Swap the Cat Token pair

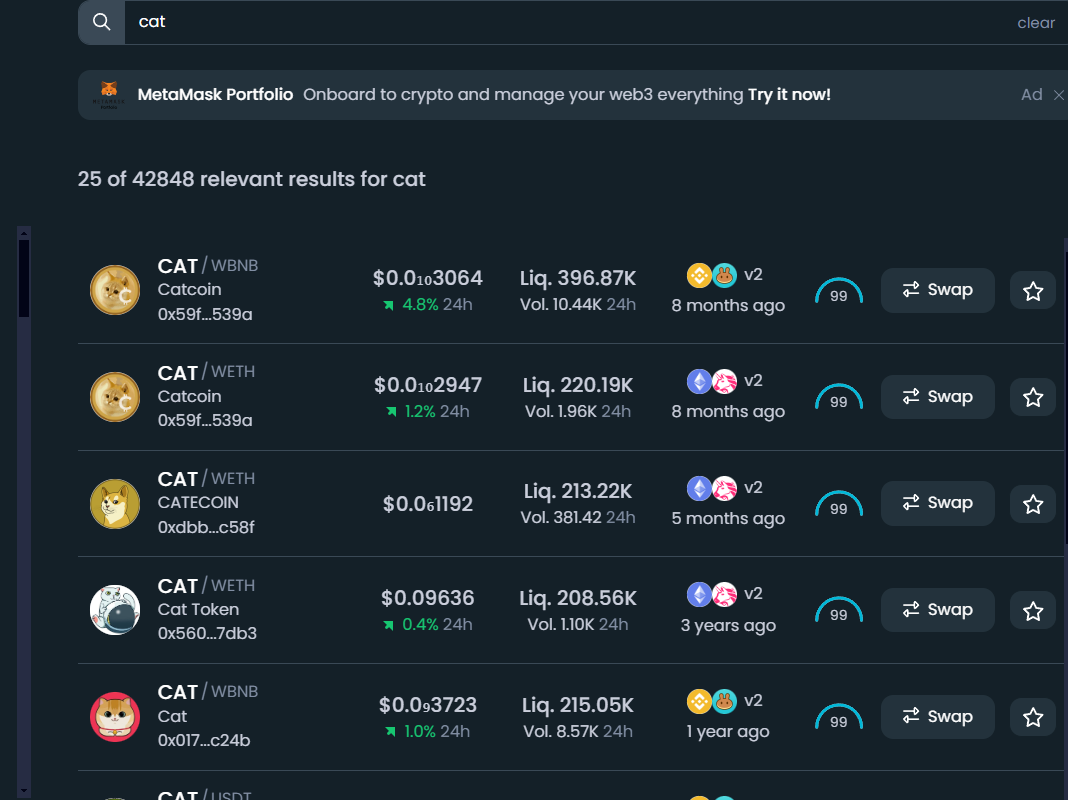(937, 610)
